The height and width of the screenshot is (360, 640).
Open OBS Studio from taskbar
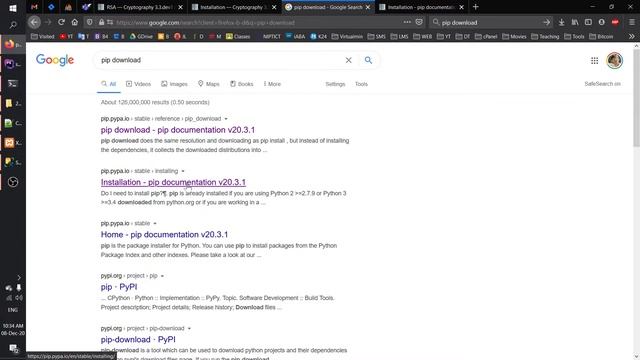click(x=13, y=182)
